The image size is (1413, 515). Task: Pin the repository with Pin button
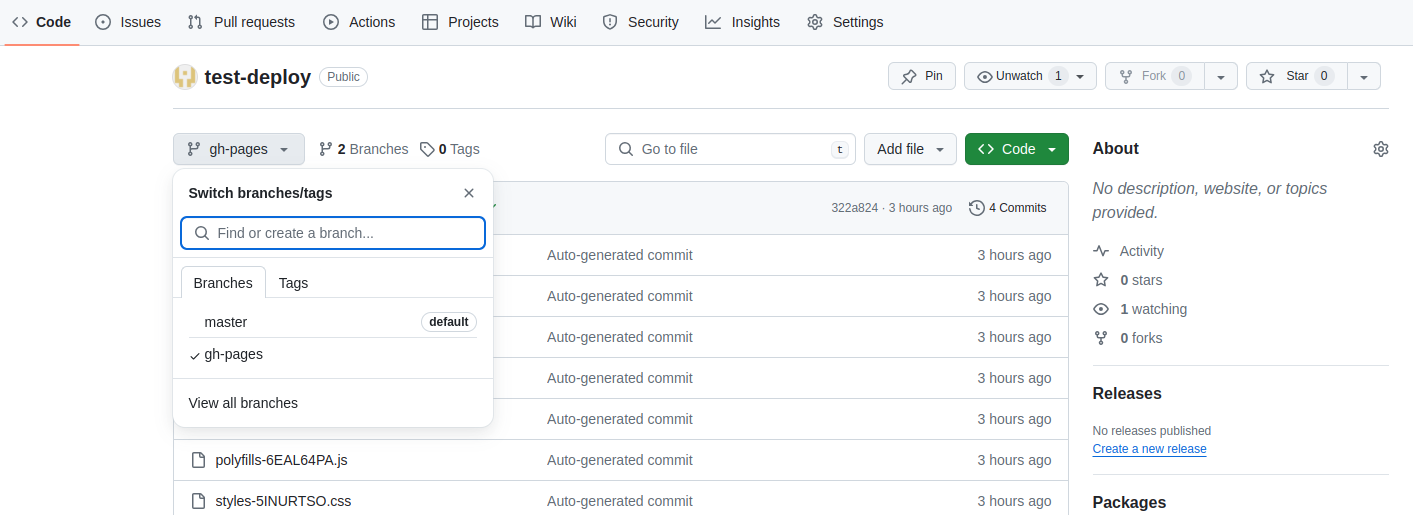(x=922, y=76)
